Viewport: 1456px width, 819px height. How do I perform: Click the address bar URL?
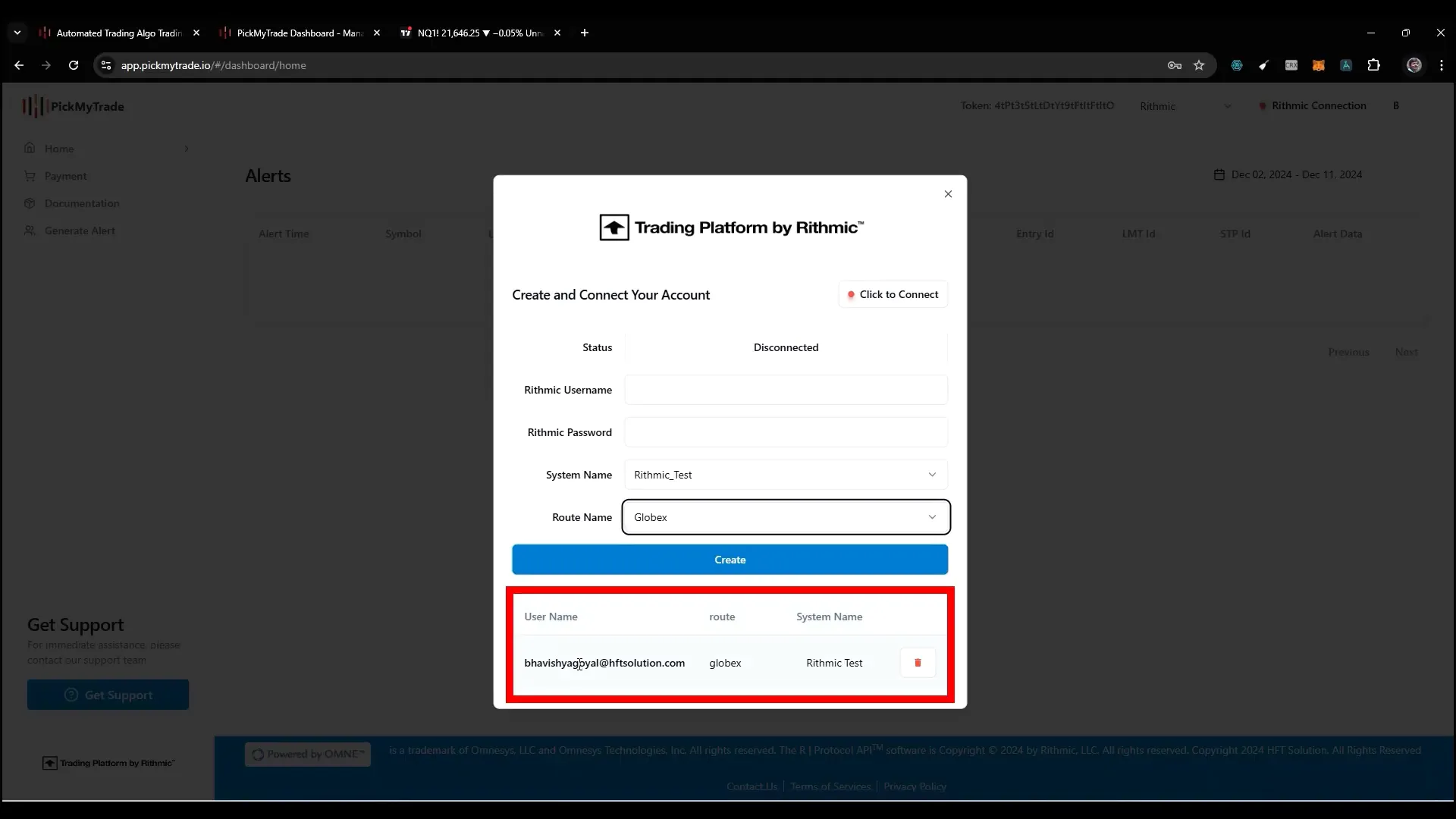213,65
